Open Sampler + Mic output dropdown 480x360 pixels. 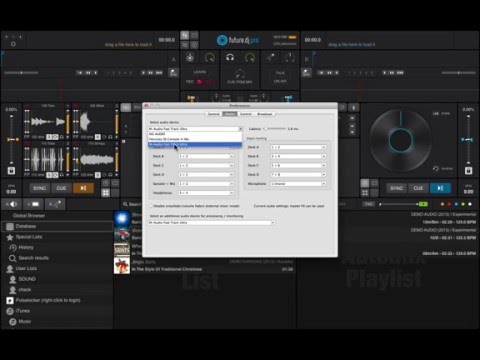pos(206,184)
